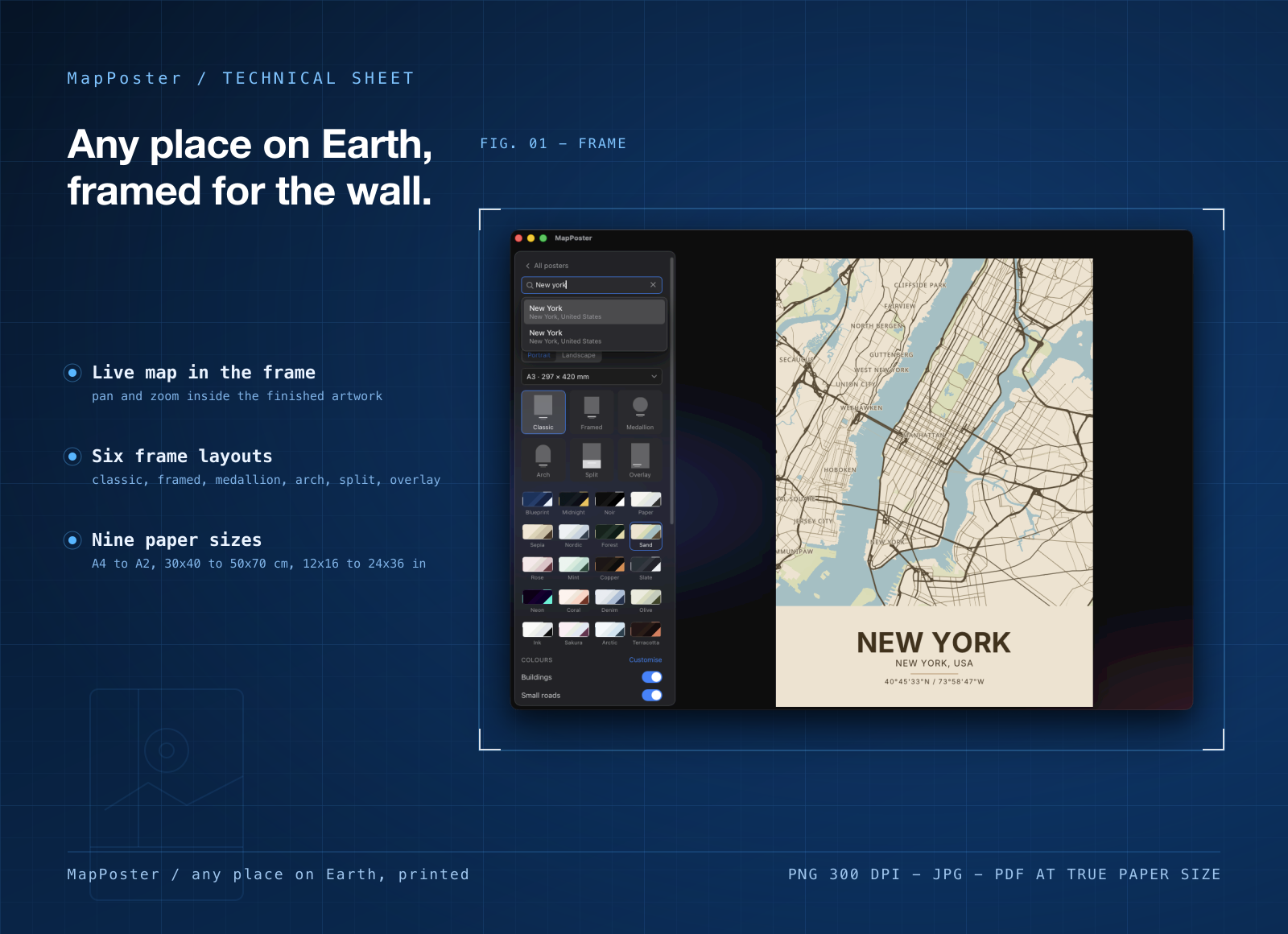Viewport: 1288px width, 934px height.
Task: Click the NEW YORK poster title
Action: click(x=934, y=643)
